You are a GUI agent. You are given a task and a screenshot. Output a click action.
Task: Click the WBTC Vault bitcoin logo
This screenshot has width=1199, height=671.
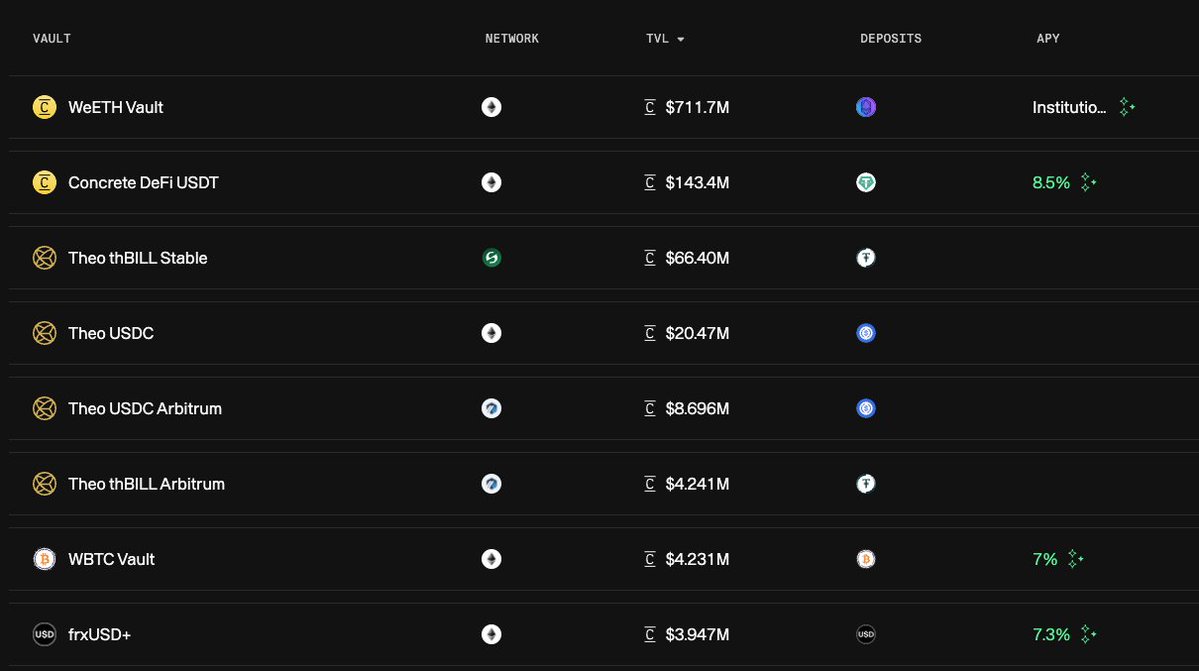44,559
